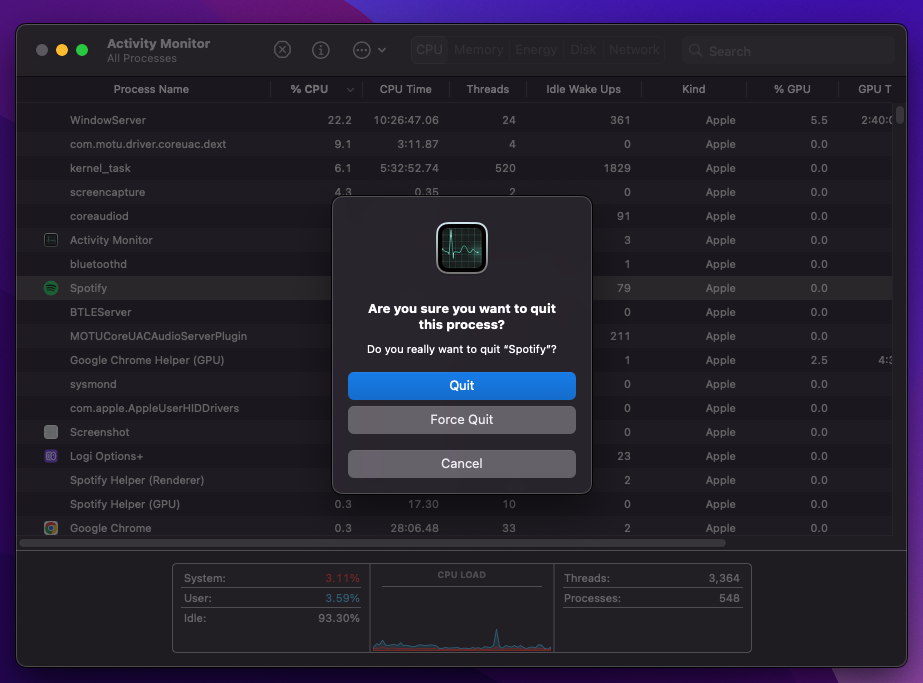Sort by the % GPU column header
The height and width of the screenshot is (683, 923).
pyautogui.click(x=792, y=89)
